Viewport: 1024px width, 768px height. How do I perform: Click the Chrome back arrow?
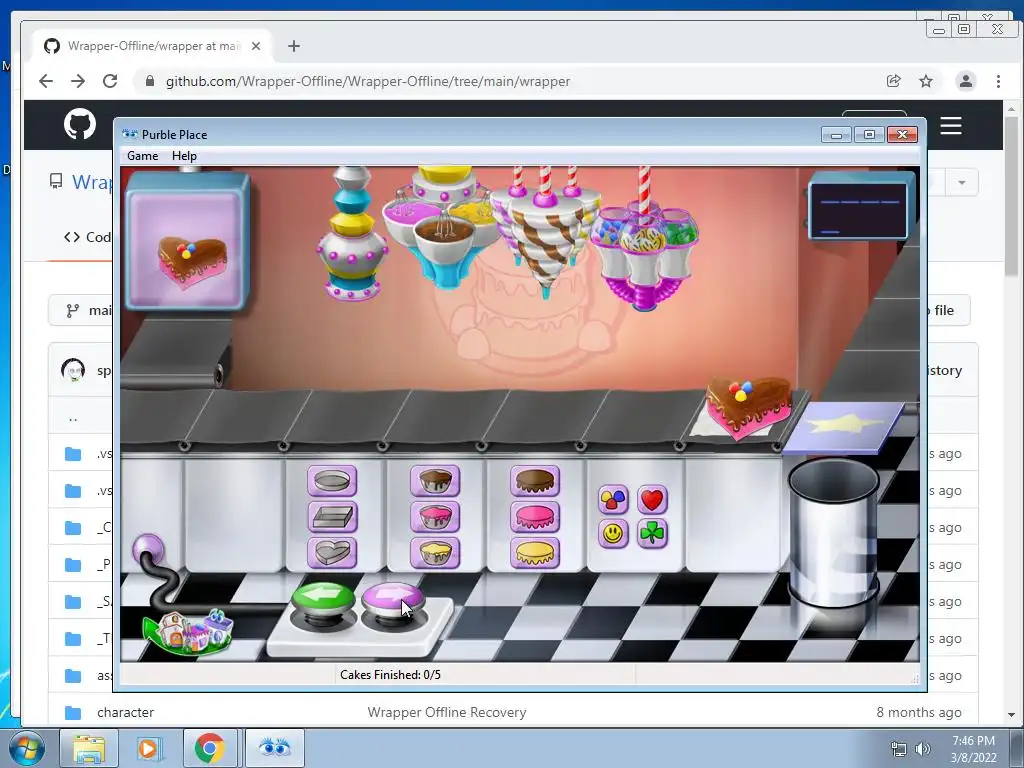tap(46, 81)
